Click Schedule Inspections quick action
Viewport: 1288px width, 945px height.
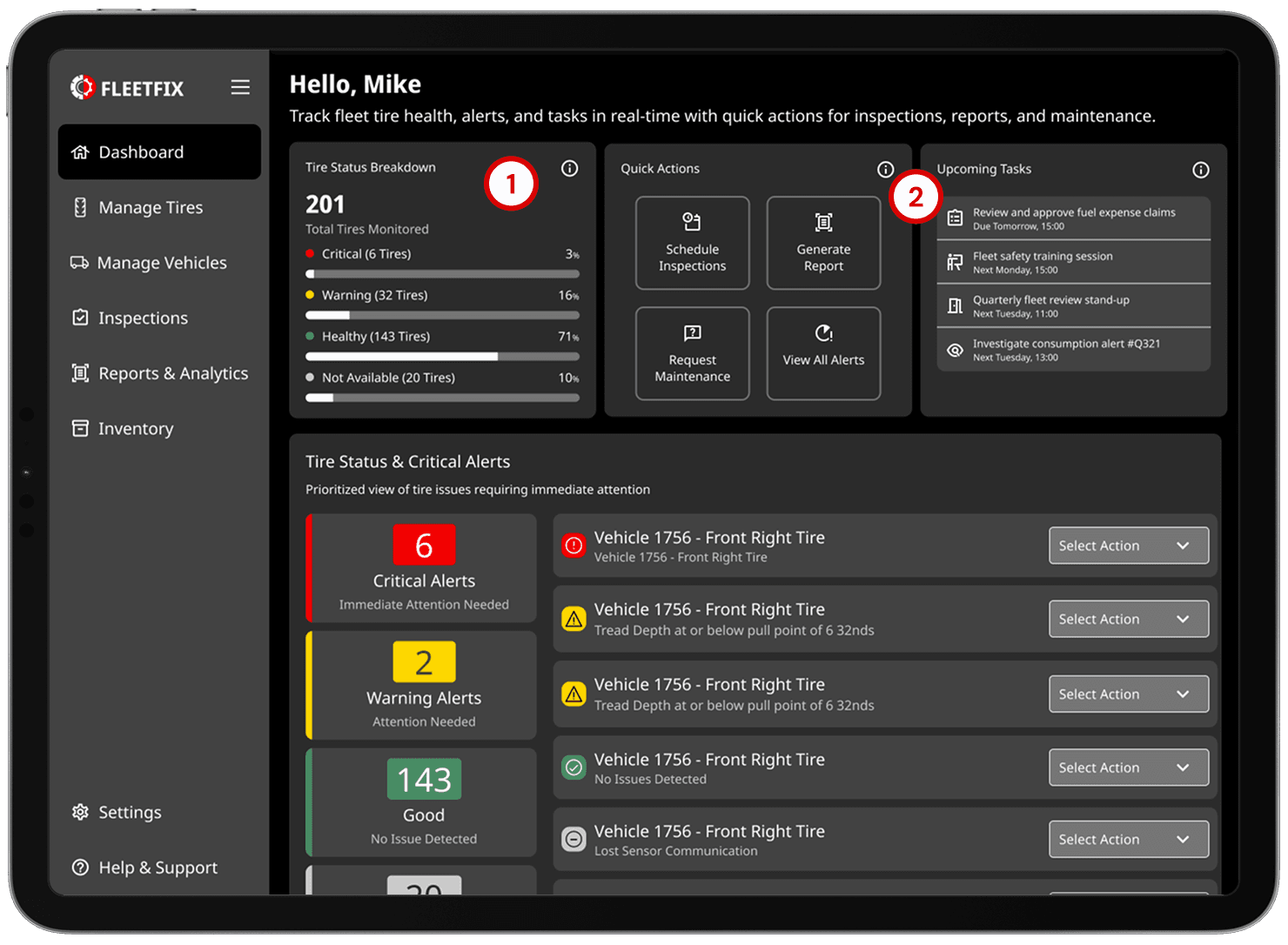pos(692,243)
